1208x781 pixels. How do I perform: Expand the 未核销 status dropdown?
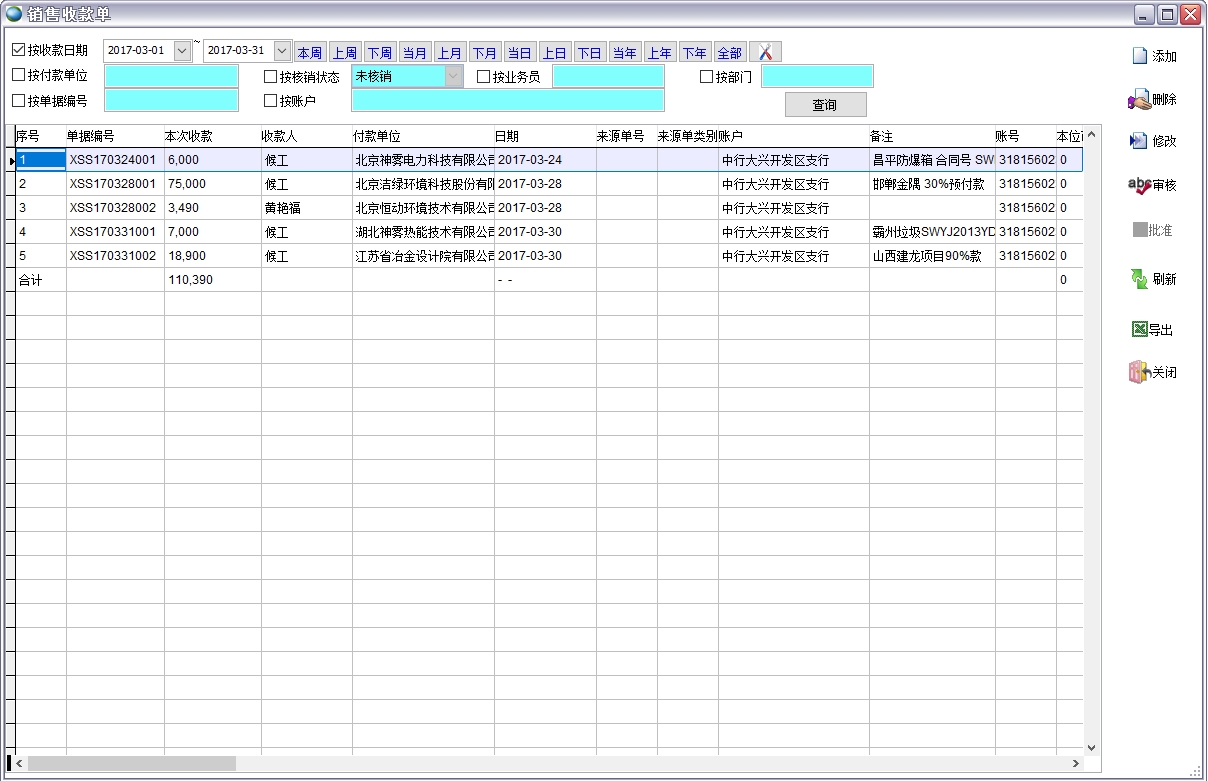(454, 76)
